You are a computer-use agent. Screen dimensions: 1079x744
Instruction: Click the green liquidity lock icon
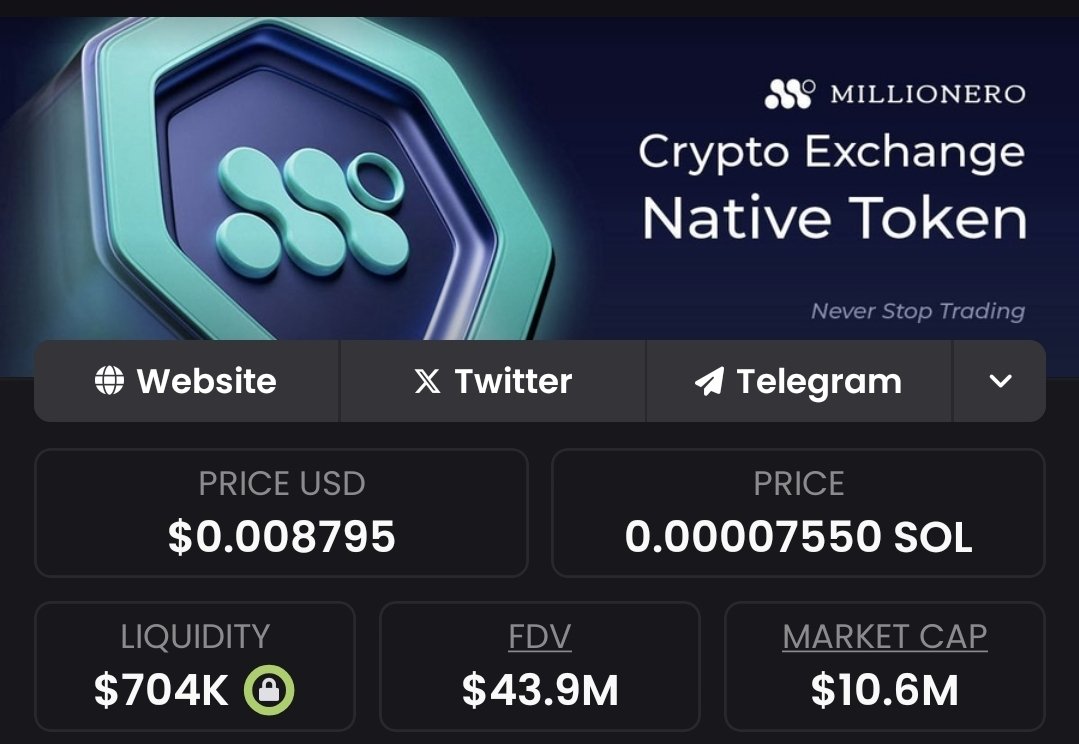pos(270,690)
